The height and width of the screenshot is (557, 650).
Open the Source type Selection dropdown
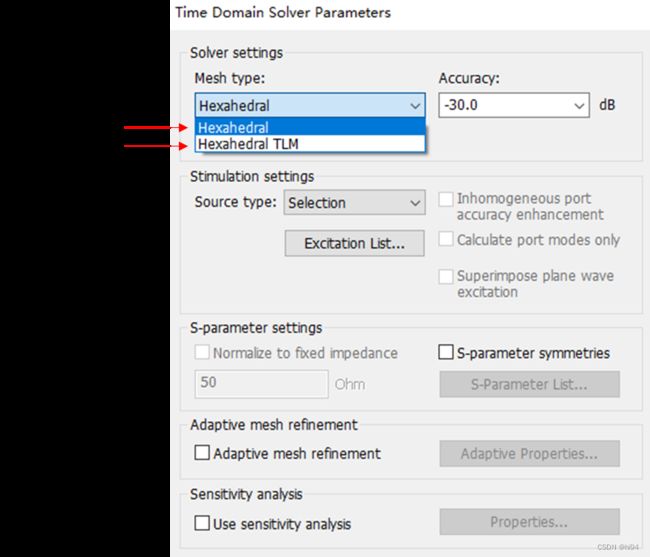tap(354, 202)
